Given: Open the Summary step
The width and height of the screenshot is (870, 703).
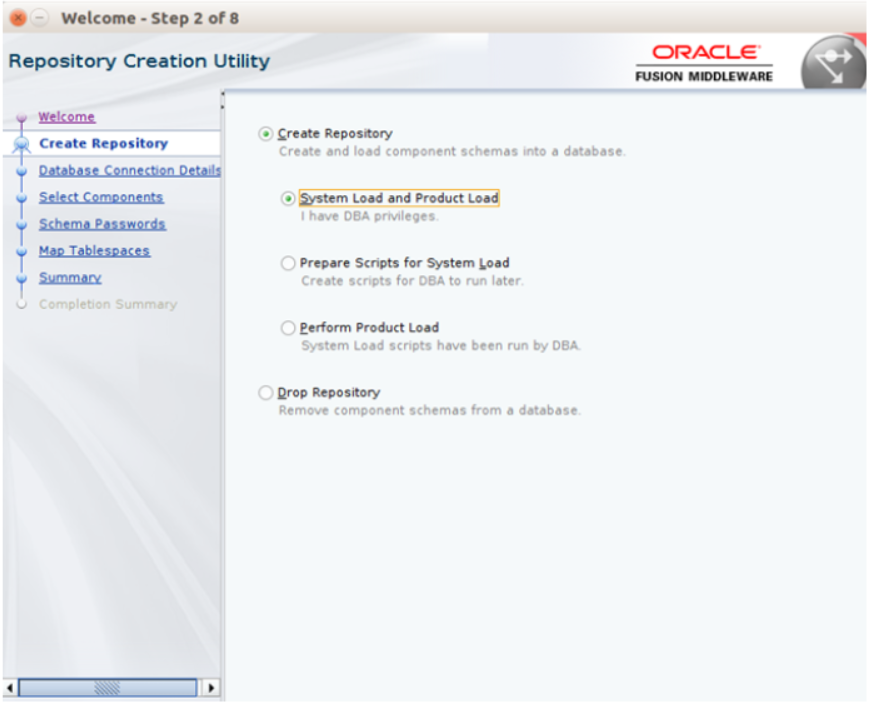Looking at the screenshot, I should (70, 277).
